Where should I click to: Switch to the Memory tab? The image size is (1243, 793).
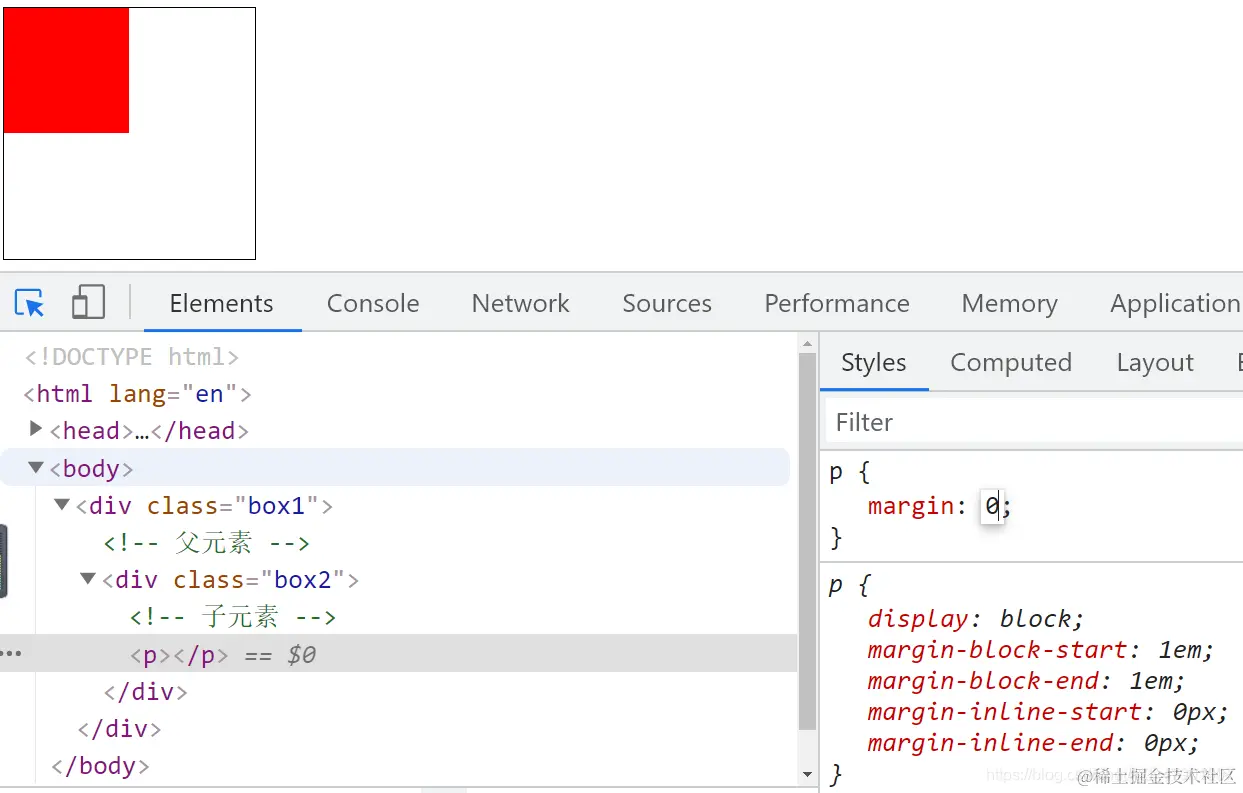[x=1009, y=303]
